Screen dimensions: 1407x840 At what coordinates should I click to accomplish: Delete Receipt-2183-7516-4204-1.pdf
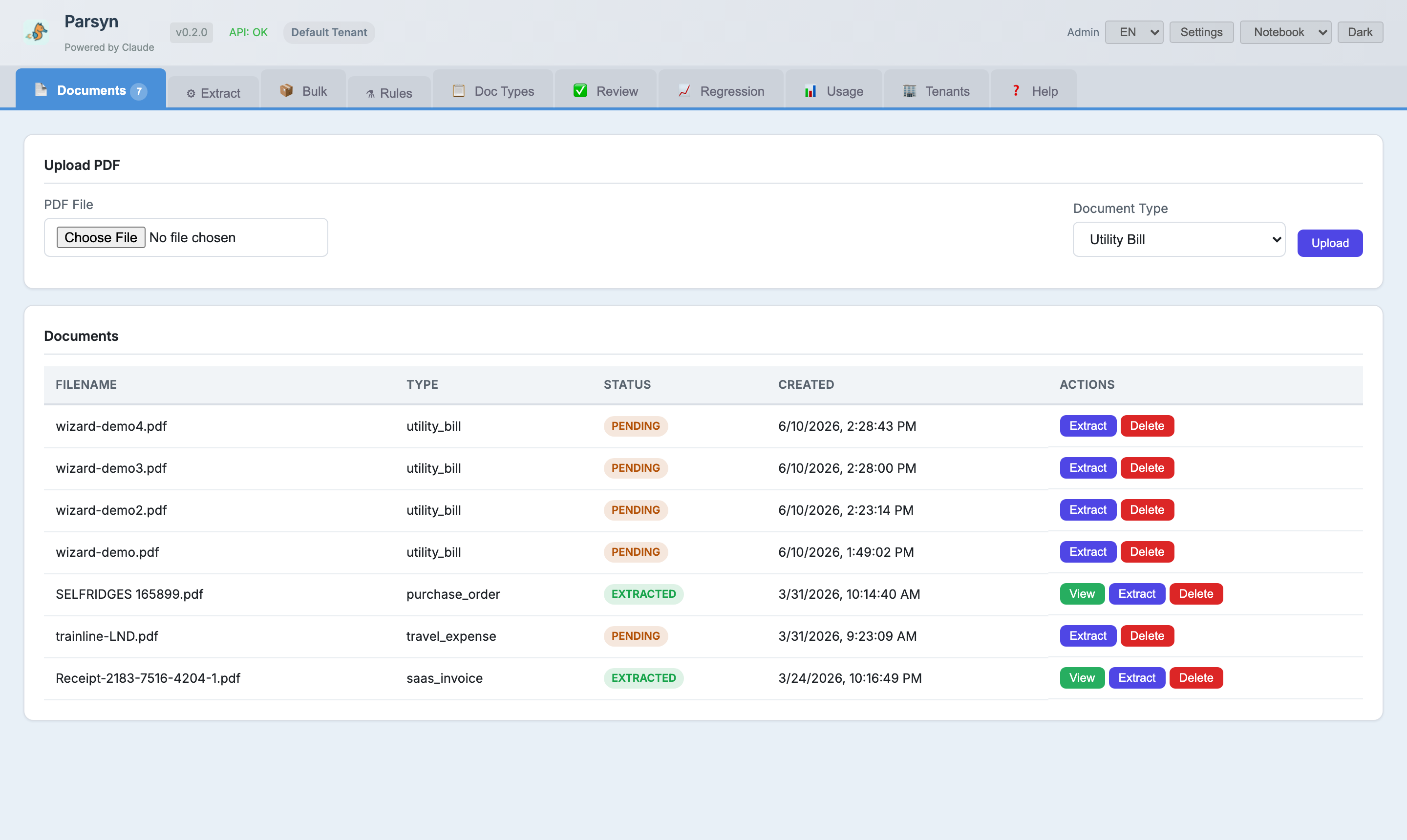pos(1196,677)
